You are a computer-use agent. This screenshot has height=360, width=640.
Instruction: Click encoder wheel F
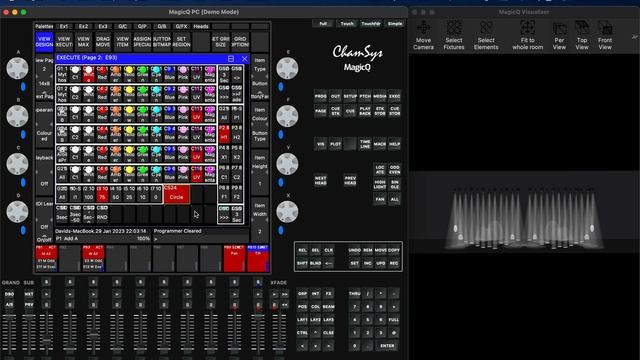(287, 116)
